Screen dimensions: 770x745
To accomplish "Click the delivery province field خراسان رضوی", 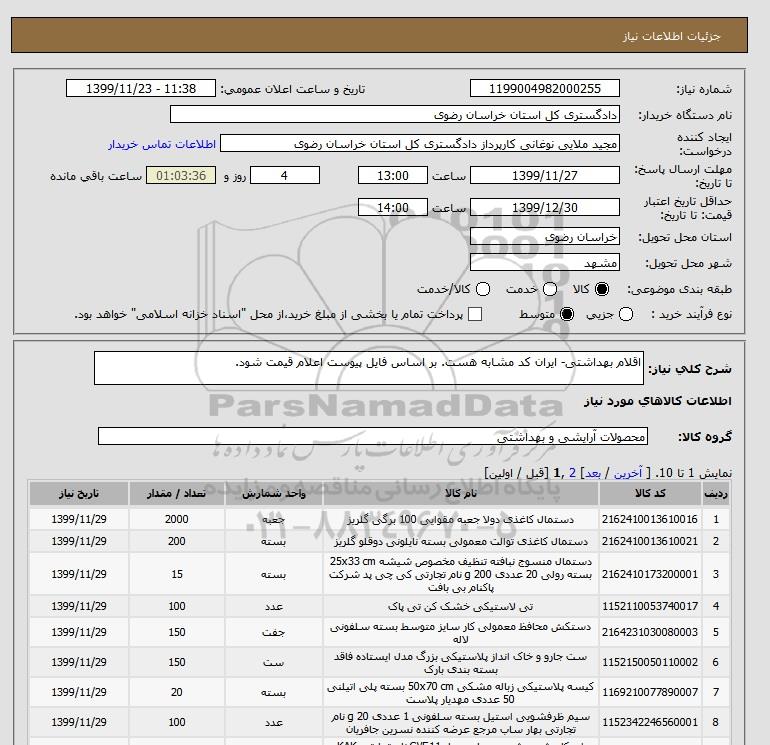I will [x=545, y=237].
